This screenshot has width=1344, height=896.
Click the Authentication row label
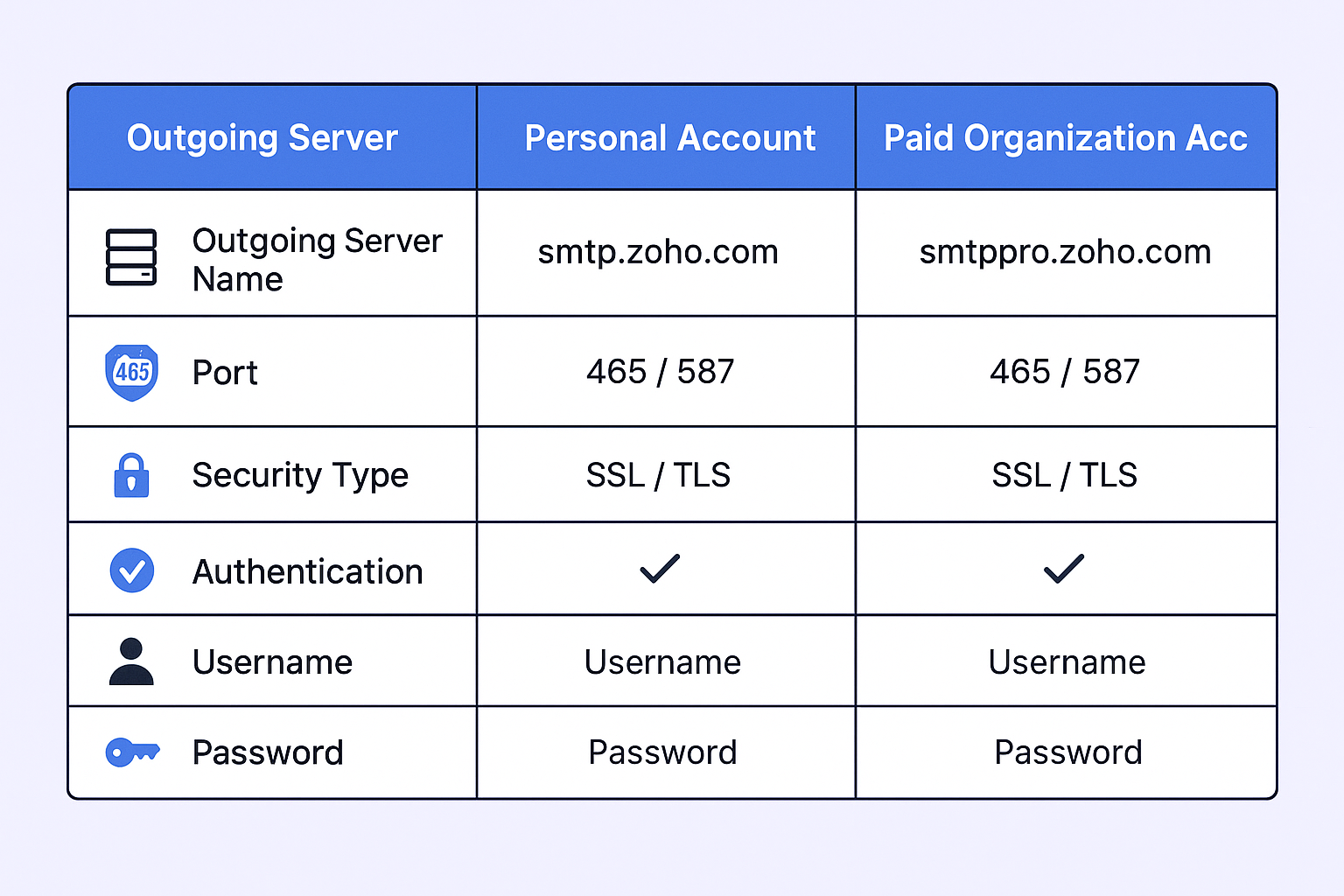pyautogui.click(x=307, y=571)
